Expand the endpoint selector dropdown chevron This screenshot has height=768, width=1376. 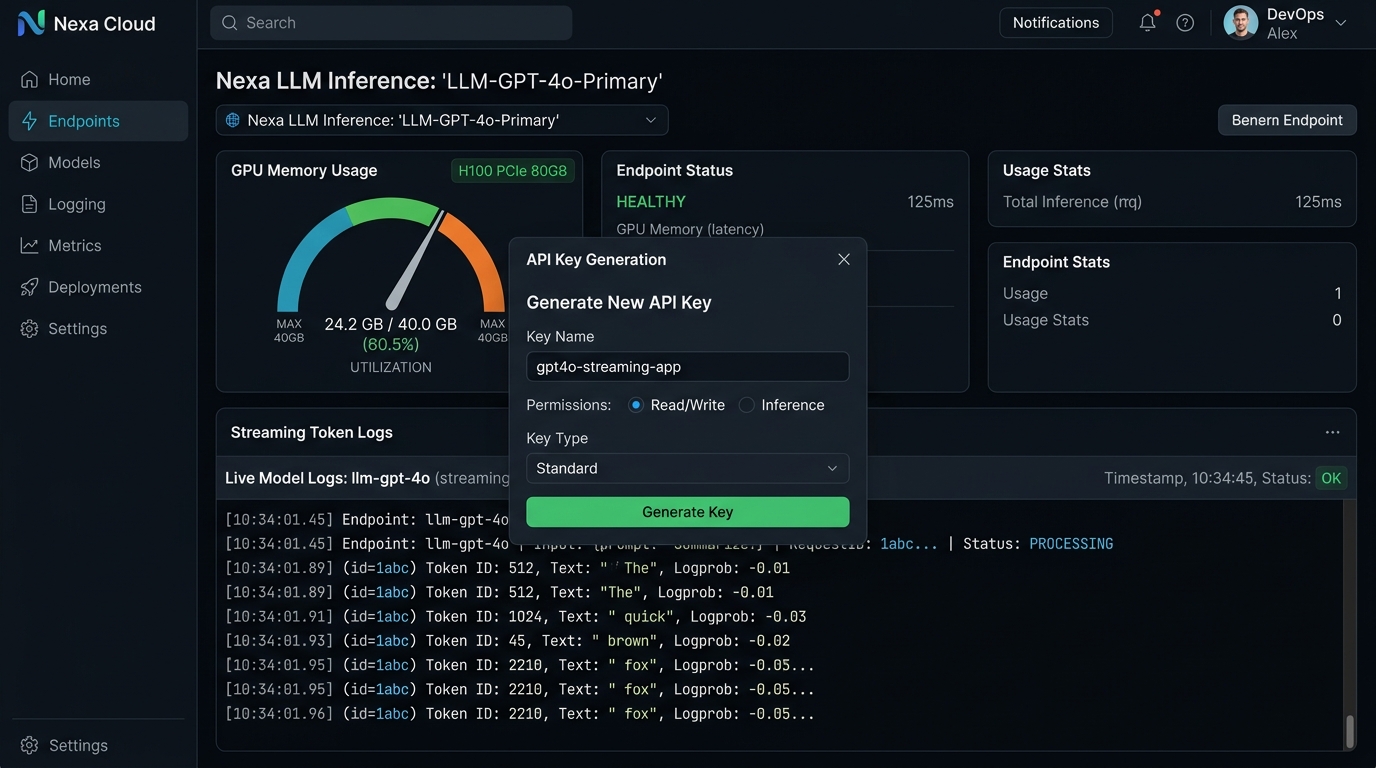coord(651,120)
